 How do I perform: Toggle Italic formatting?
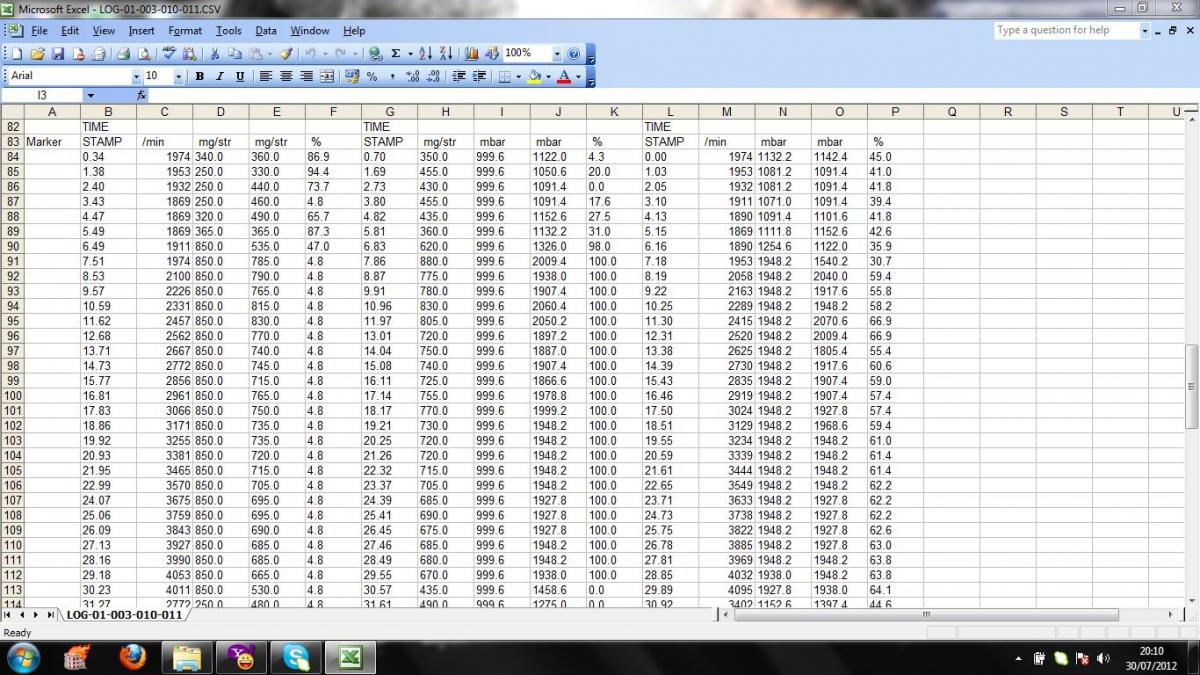click(219, 76)
